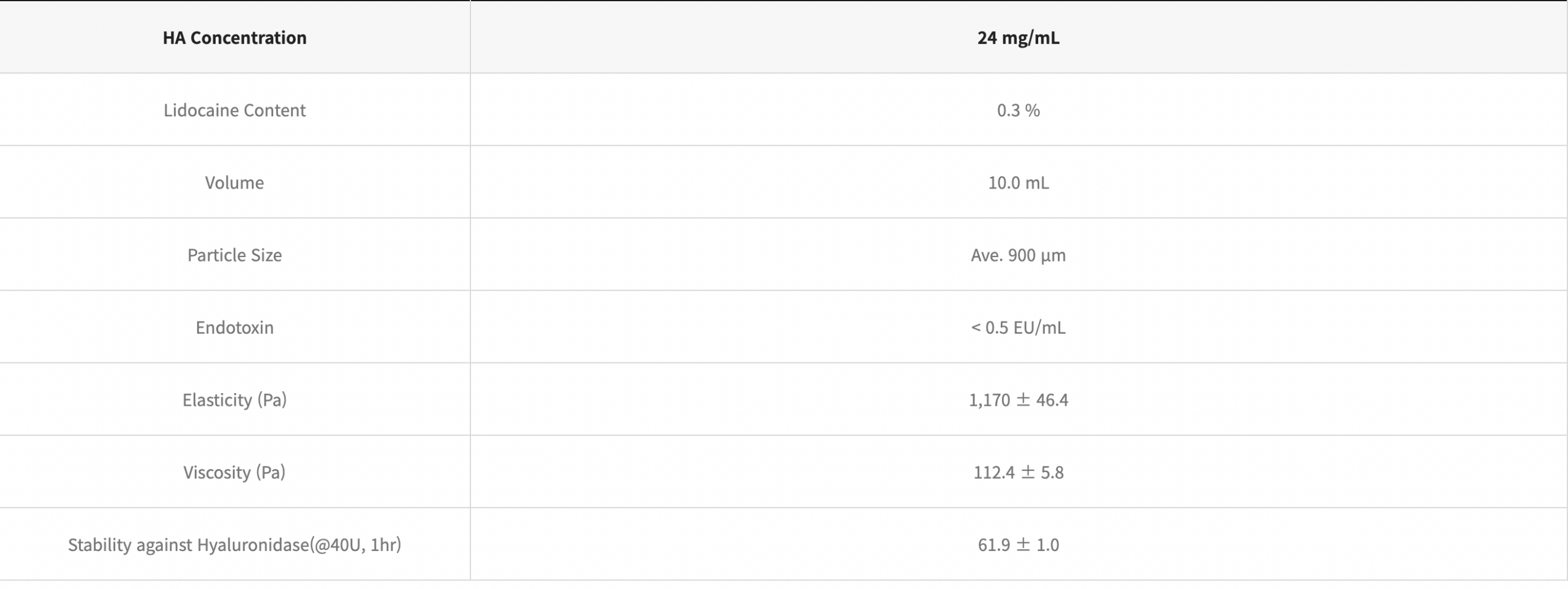Click the HA Concentration header cell

click(235, 38)
